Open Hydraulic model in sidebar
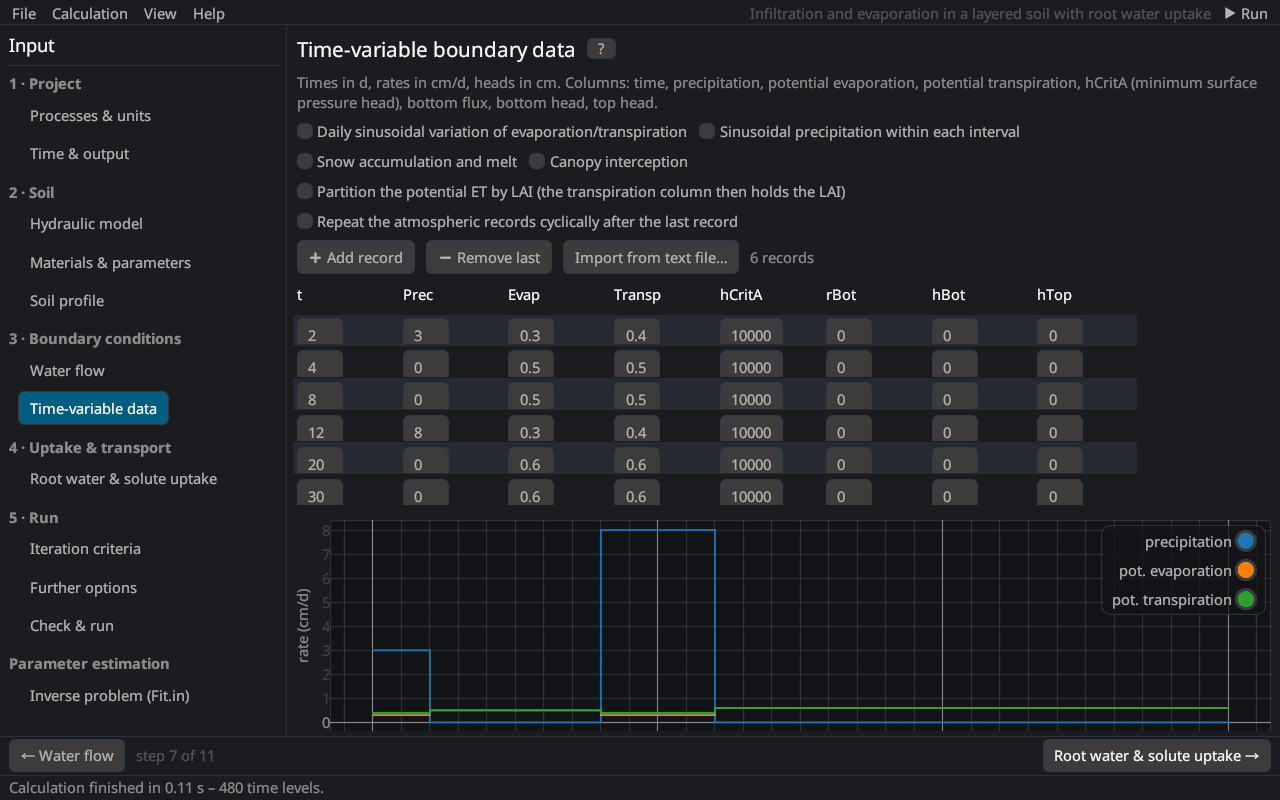Screen dimensions: 1280x800 86,224
